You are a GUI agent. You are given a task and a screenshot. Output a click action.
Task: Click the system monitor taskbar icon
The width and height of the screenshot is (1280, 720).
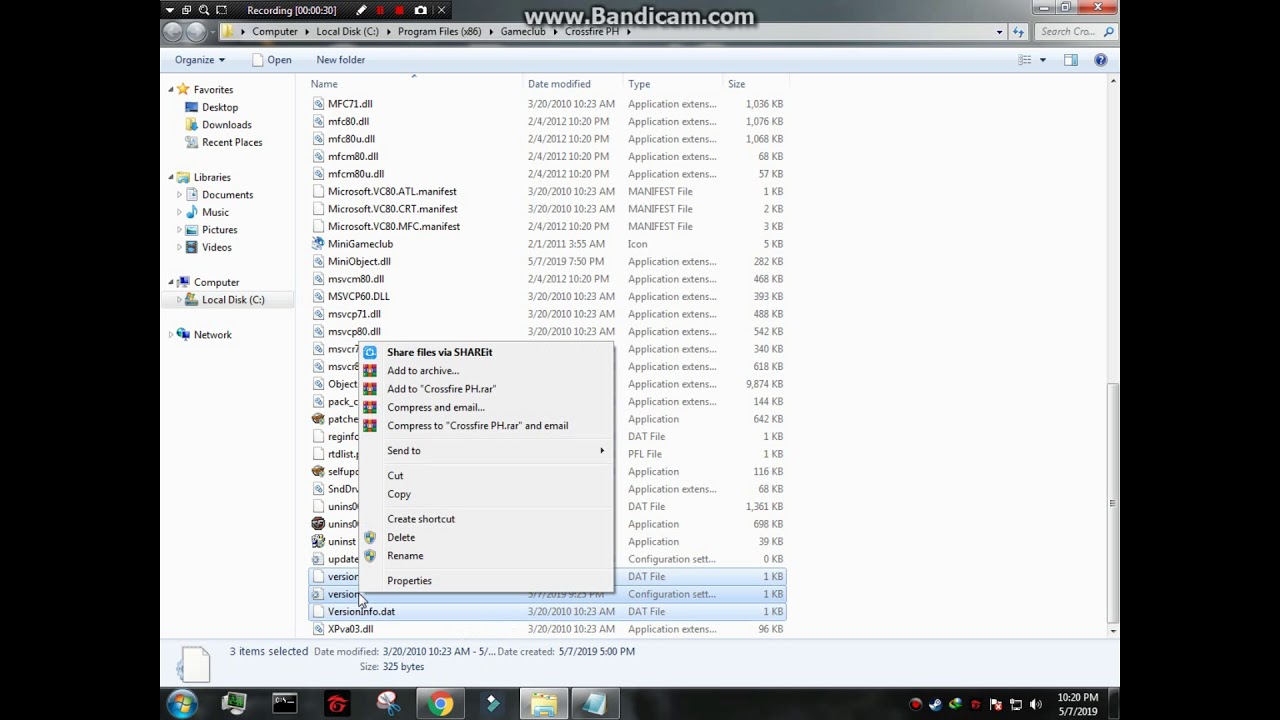[x=234, y=704]
